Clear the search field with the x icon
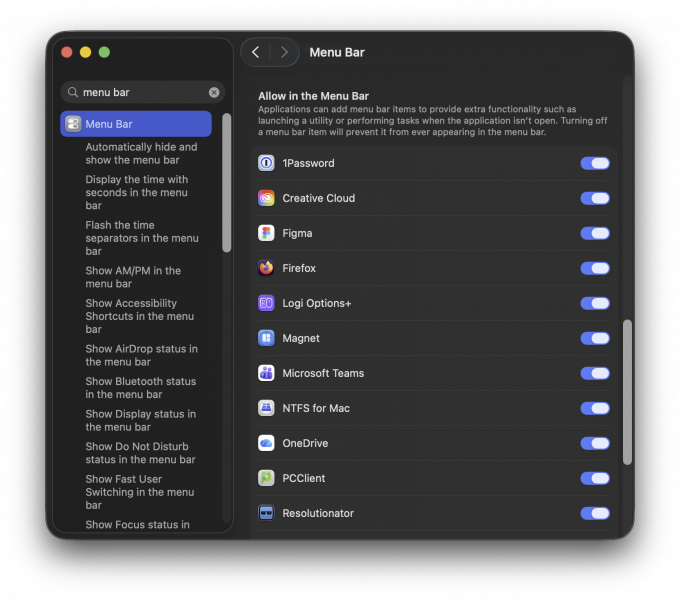 (214, 92)
